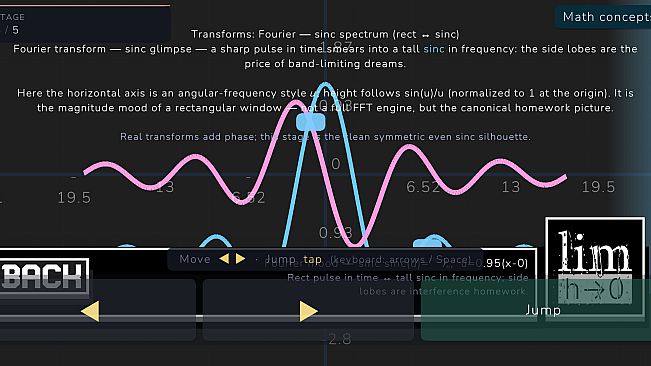Viewport: 651px width, 366px height.
Task: Click the blue blob near the right lobe base
Action: pos(428,242)
